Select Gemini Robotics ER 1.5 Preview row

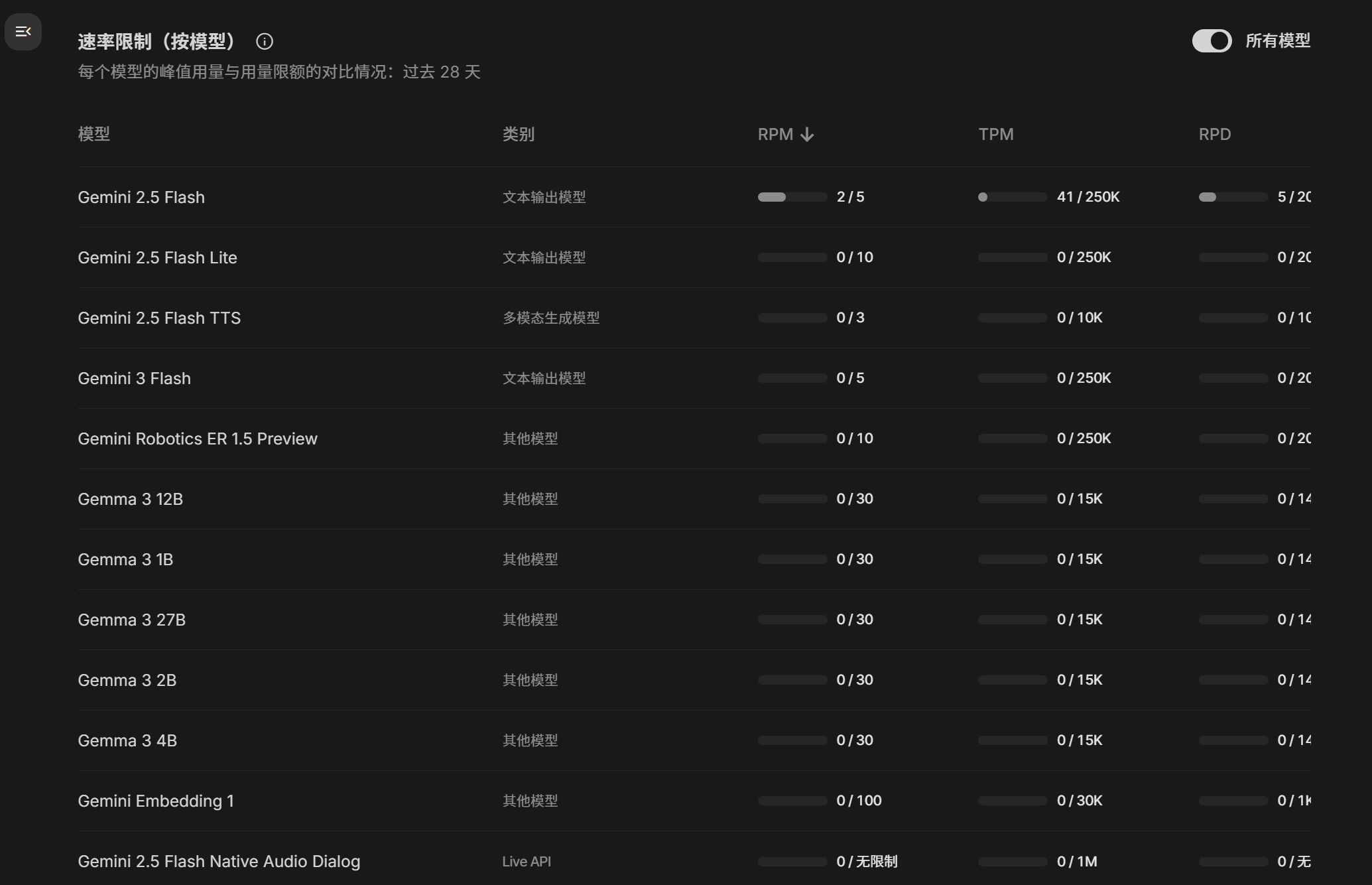(198, 439)
